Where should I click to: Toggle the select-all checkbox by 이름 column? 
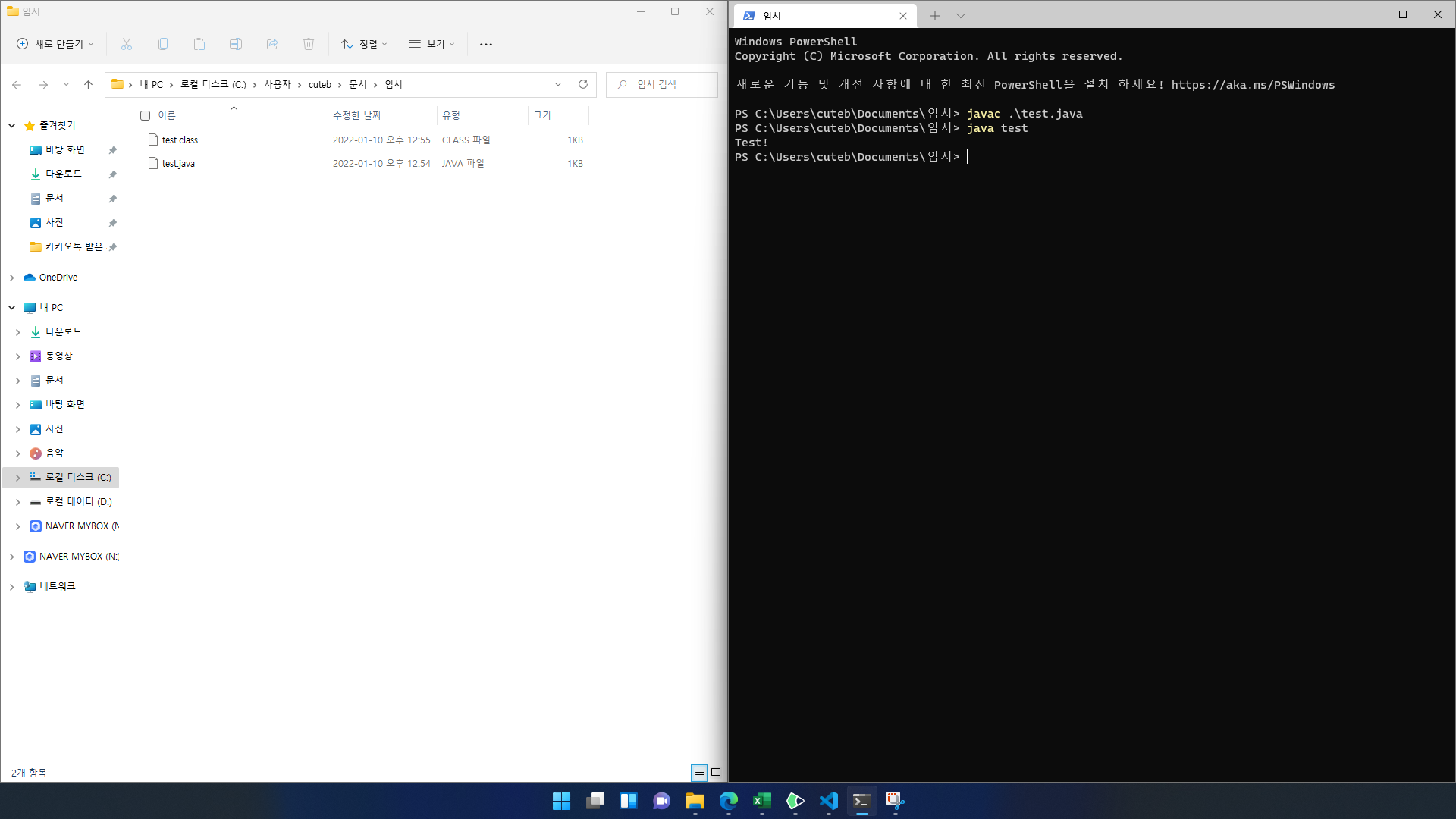146,115
